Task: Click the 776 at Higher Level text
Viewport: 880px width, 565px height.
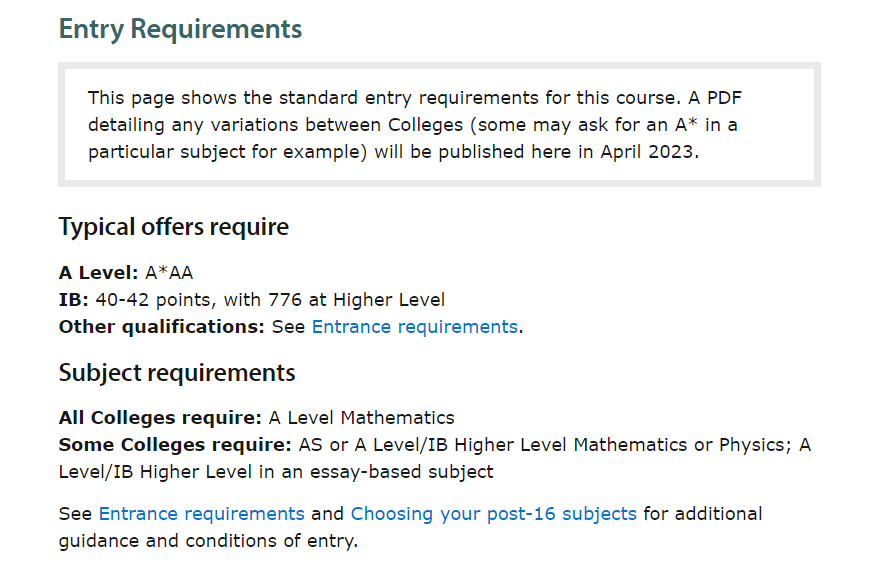Action: pos(356,300)
